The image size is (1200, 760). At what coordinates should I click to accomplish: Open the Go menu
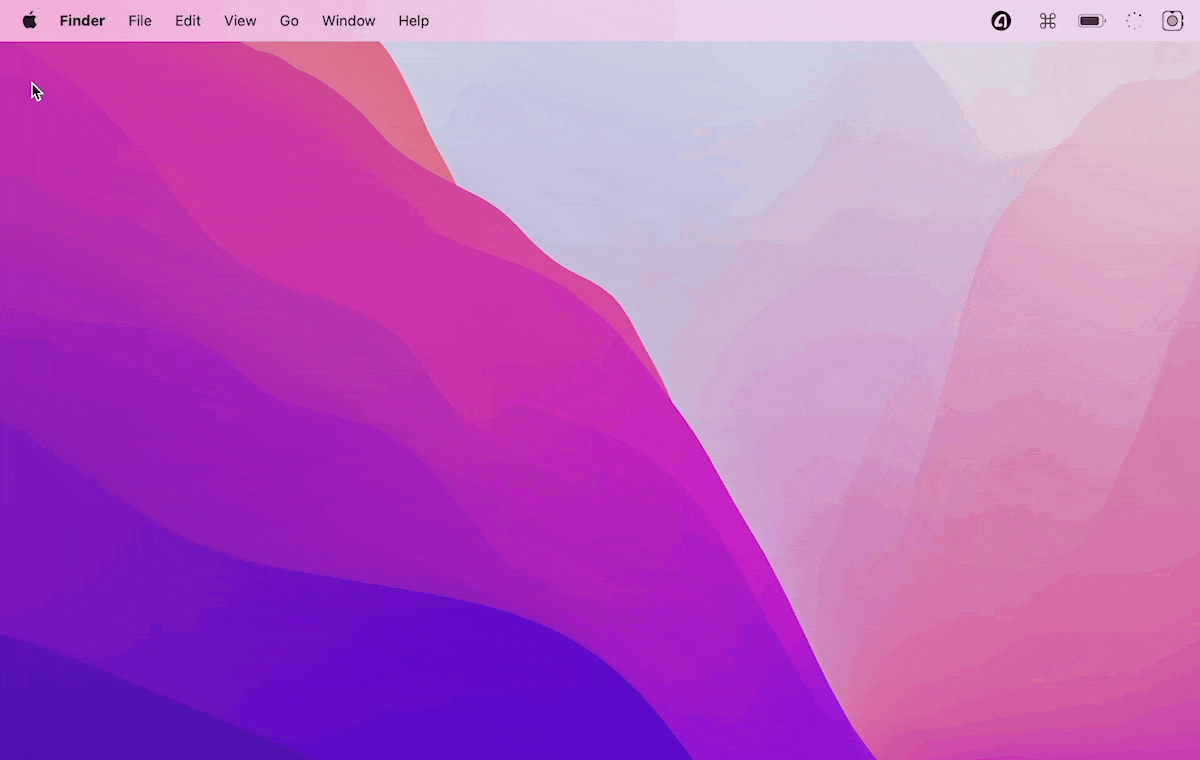289,21
